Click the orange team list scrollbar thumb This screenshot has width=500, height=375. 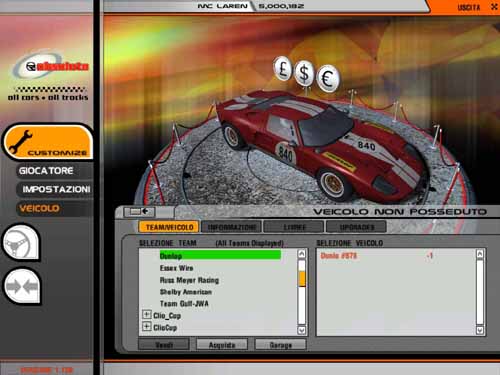pos(302,279)
